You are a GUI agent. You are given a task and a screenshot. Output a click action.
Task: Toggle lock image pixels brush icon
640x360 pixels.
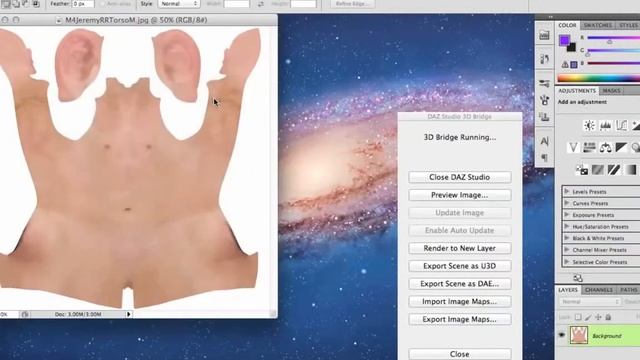[x=588, y=317]
